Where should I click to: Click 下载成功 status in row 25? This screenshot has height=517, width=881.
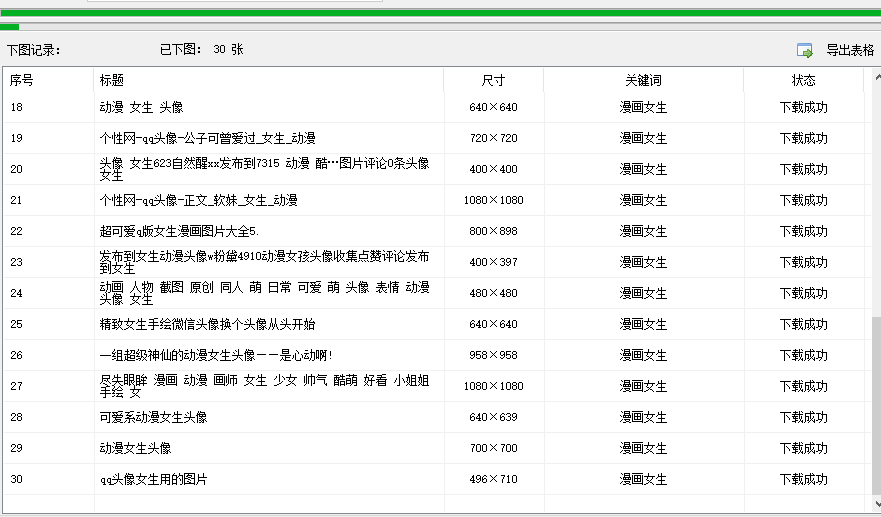coord(803,324)
